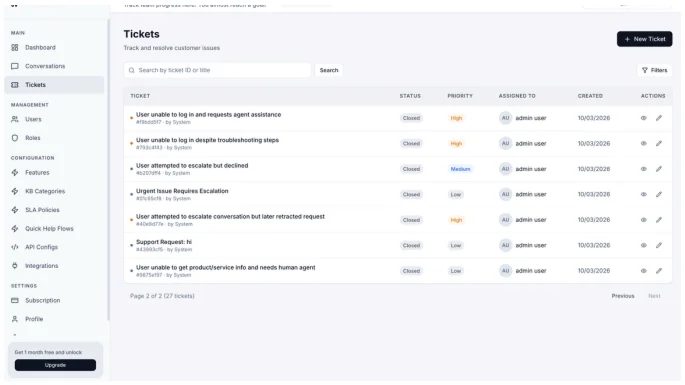Click High priority badge of 'later retracted request' ticket
The image size is (685, 385).
click(456, 220)
